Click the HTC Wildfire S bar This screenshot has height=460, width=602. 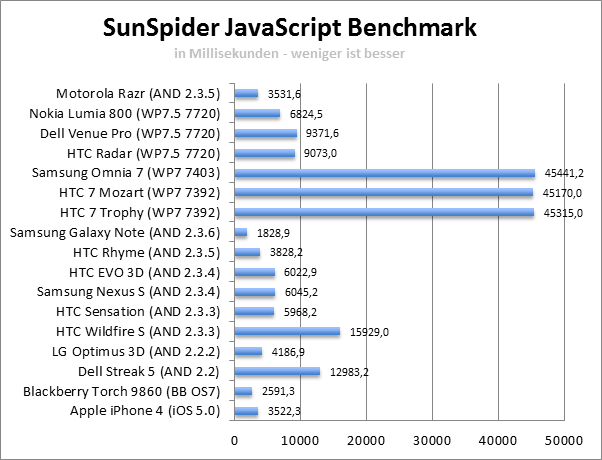[x=287, y=331]
